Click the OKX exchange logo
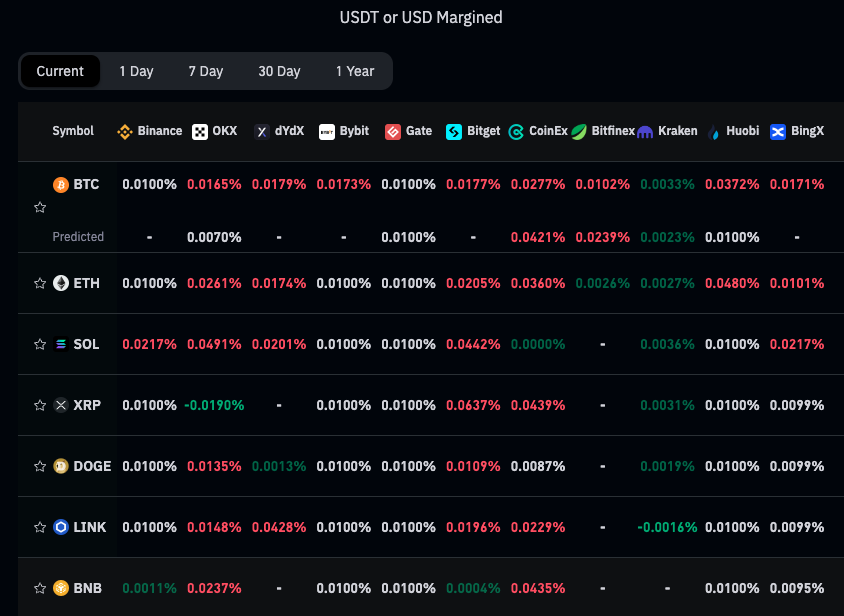The height and width of the screenshot is (616, 844). [201, 131]
